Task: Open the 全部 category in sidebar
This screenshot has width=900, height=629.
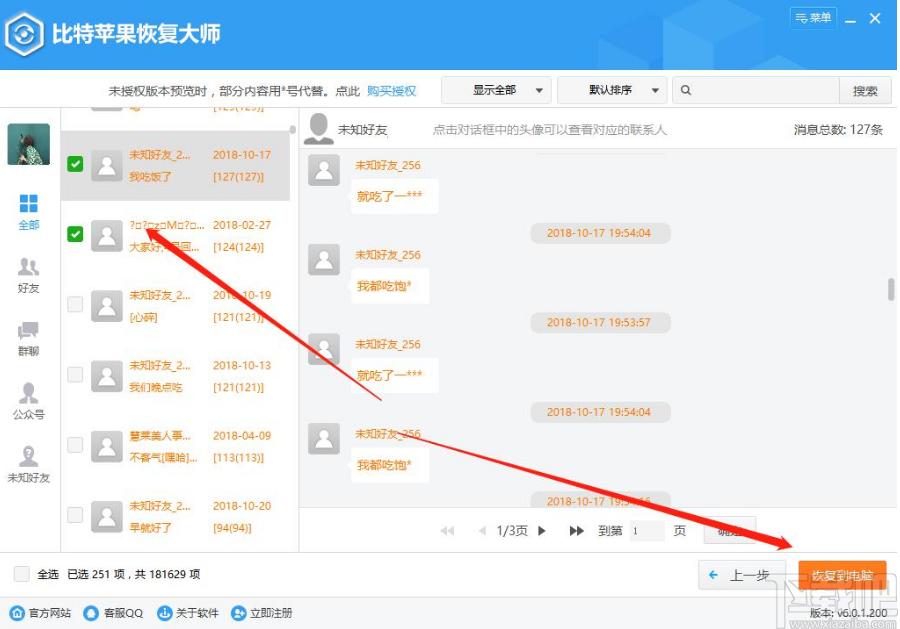Action: [28, 211]
